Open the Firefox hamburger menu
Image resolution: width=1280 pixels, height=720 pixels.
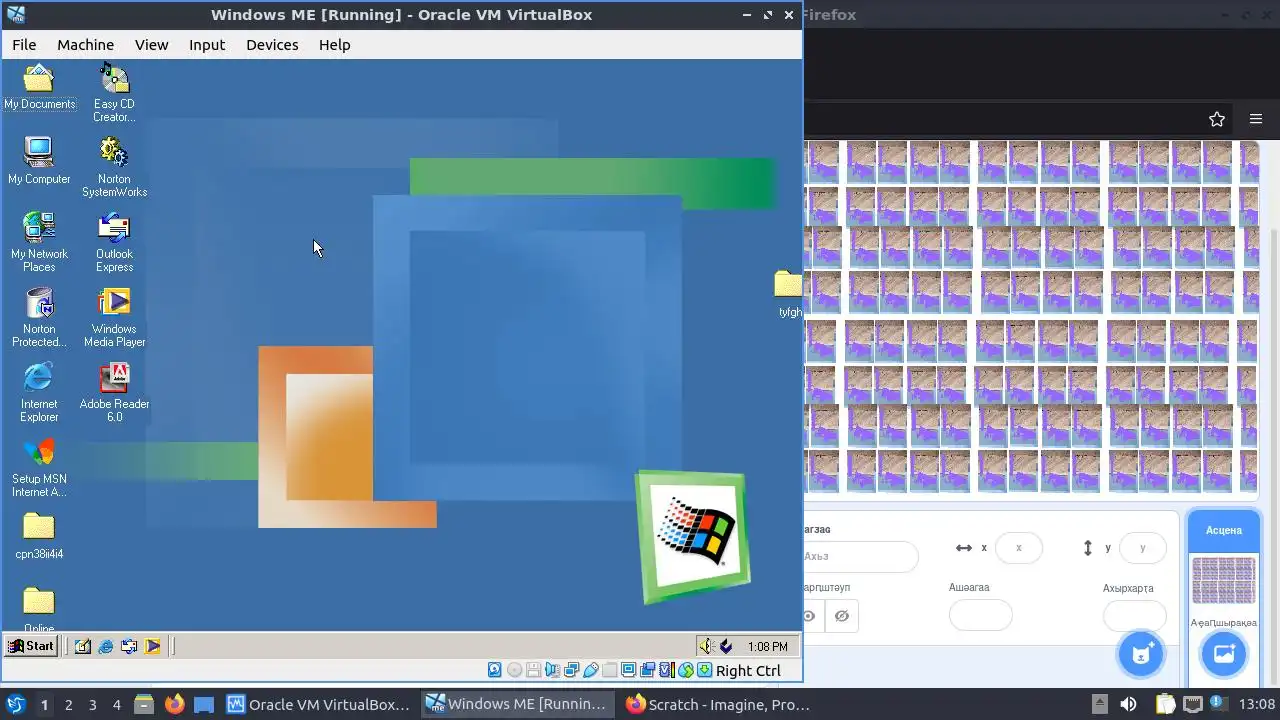tap(1256, 119)
